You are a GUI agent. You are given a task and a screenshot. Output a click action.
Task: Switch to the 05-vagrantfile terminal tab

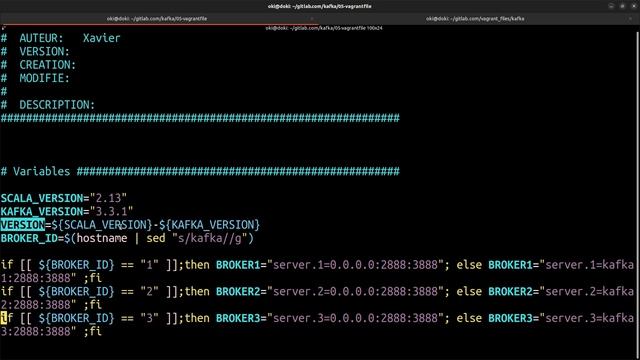(157, 19)
